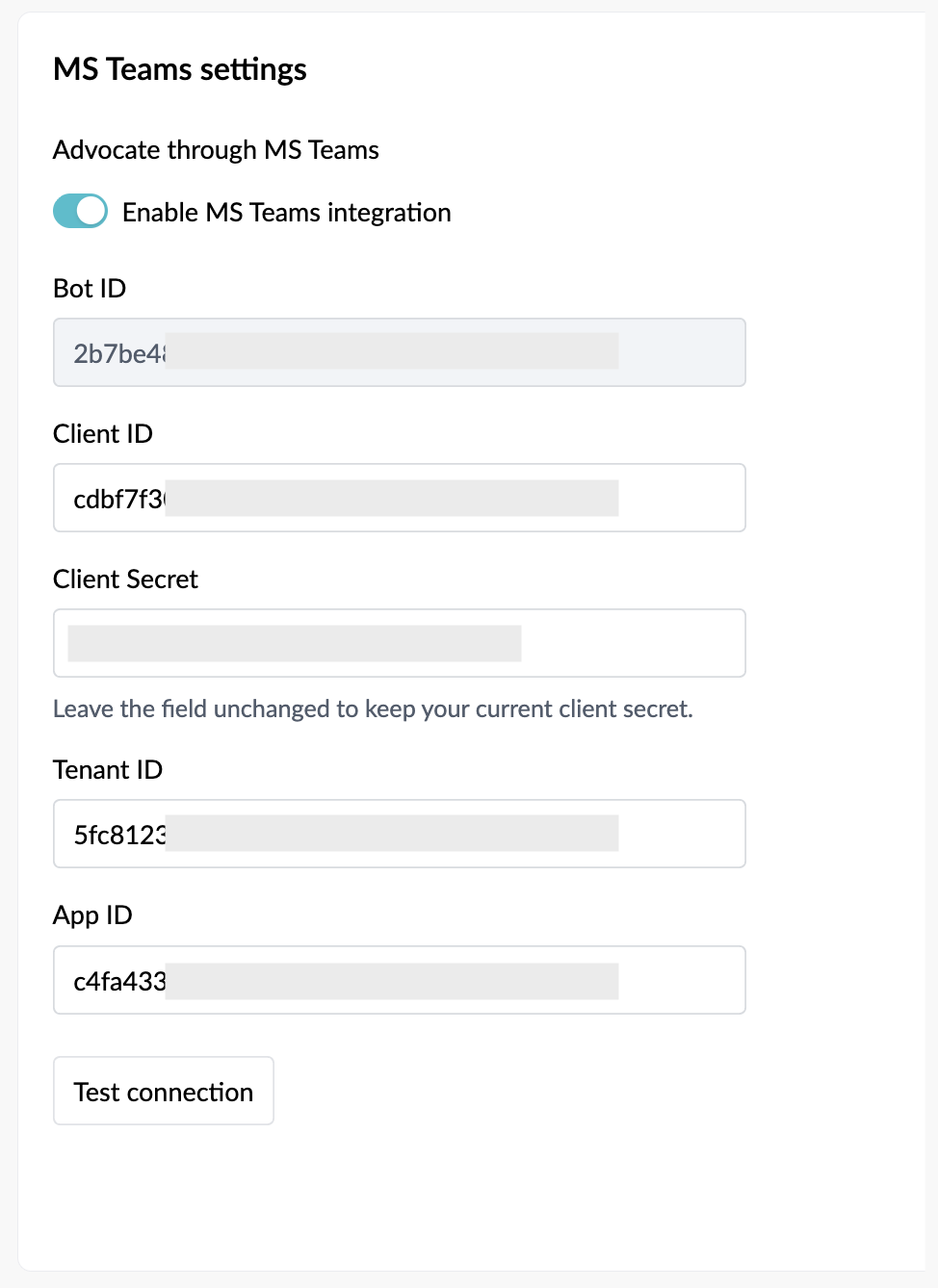Click the App ID input field
This screenshot has height=1288, width=938.
click(x=399, y=980)
